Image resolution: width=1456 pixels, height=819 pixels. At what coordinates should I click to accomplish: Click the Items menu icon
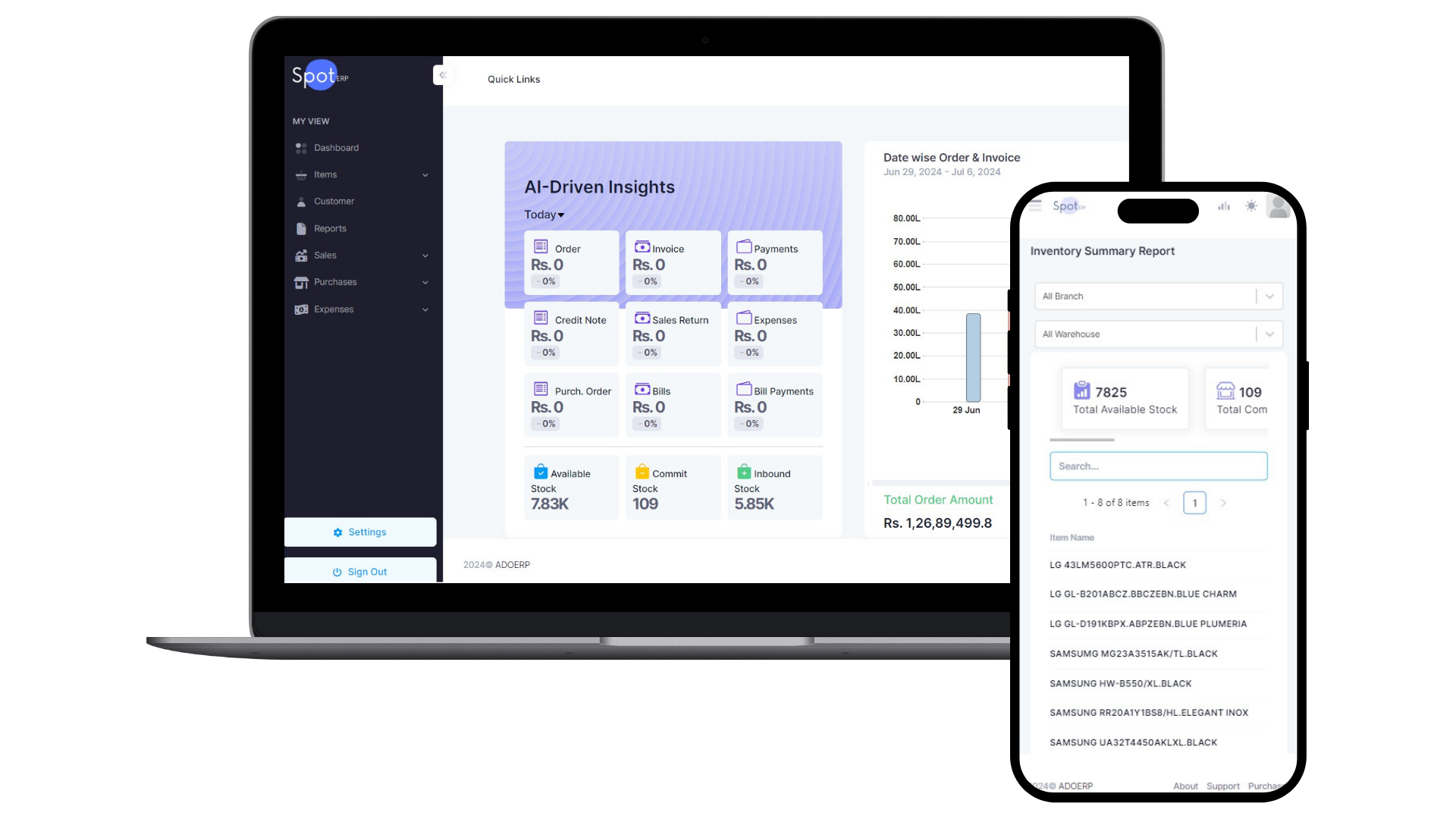point(301,174)
